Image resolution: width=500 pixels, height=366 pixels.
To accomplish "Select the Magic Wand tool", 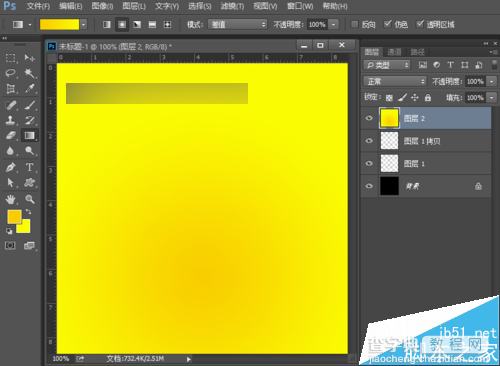I will (x=30, y=73).
